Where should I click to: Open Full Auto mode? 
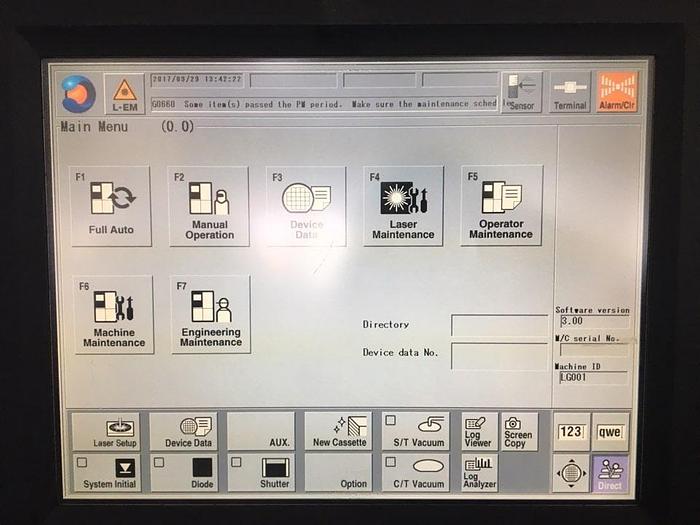[x=110, y=206]
